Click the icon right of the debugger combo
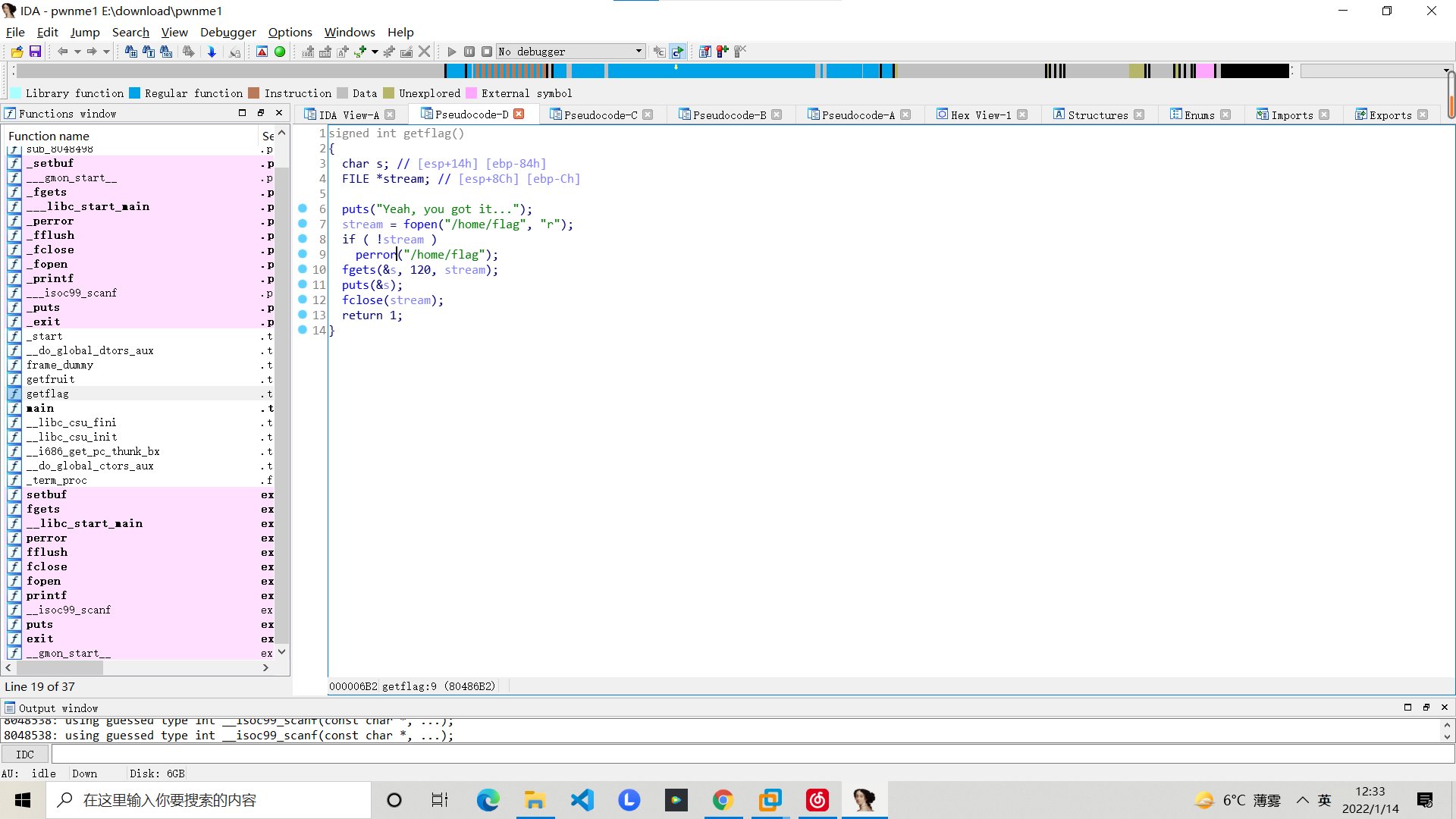This screenshot has width=1456, height=819. 660,52
